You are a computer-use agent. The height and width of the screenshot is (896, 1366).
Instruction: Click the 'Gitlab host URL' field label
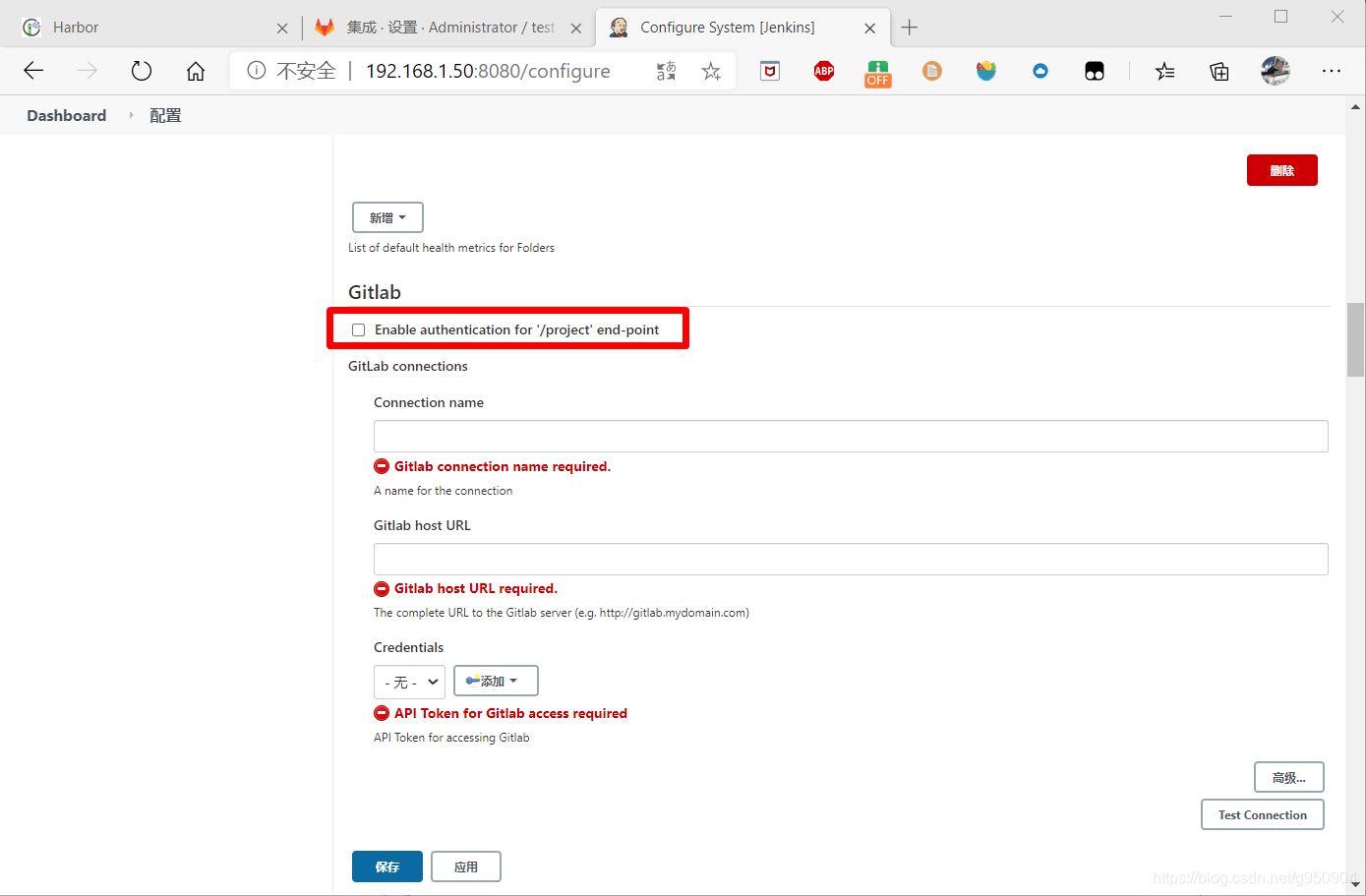tap(422, 525)
